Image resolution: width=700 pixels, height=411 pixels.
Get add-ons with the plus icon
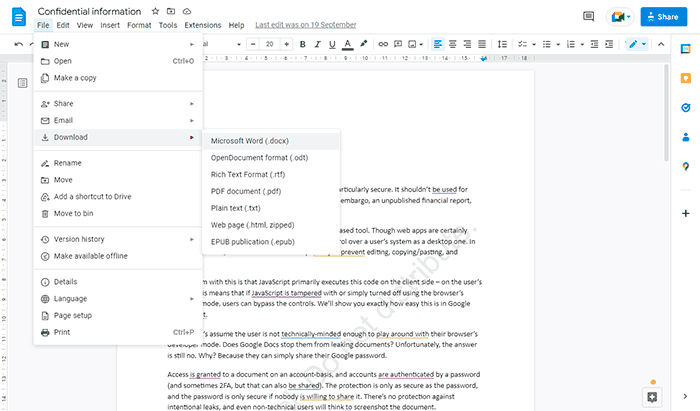686,213
